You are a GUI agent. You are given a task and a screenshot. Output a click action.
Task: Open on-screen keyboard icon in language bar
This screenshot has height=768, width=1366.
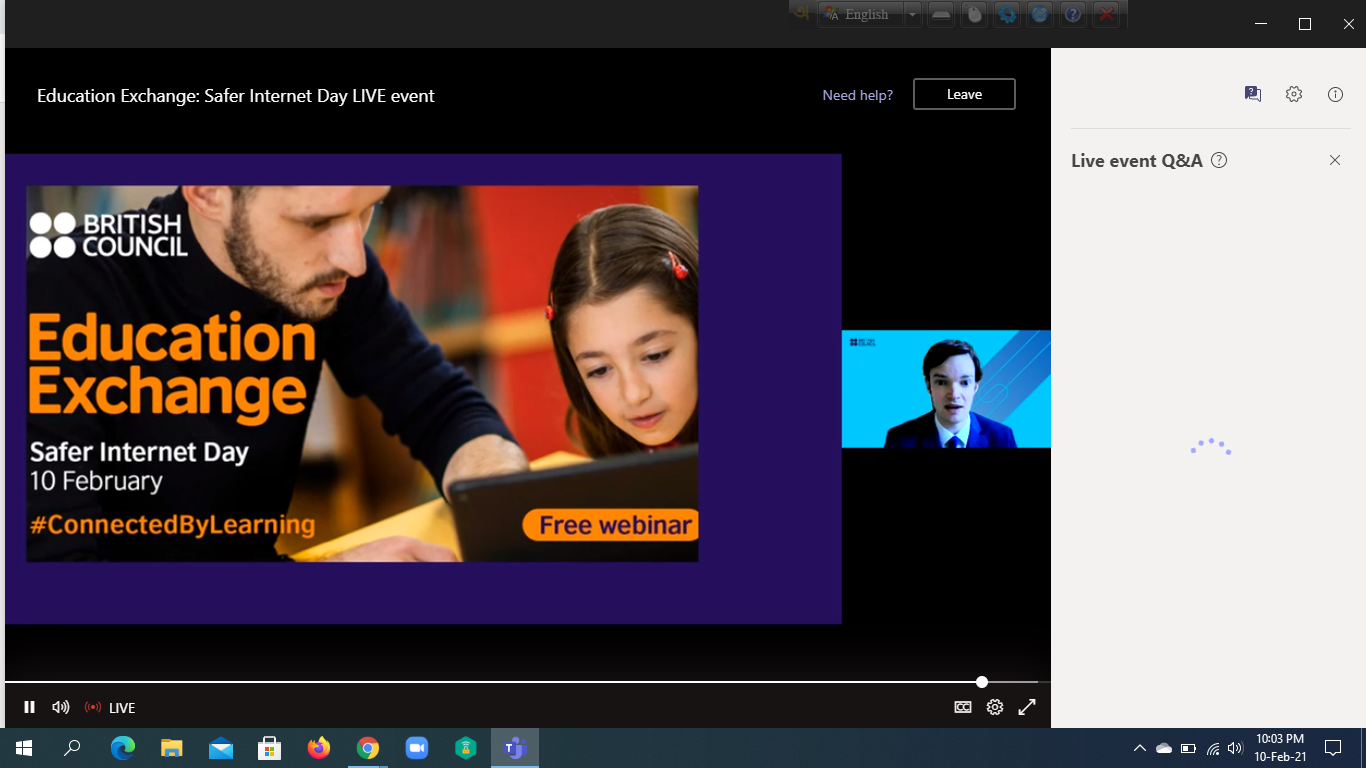coord(941,14)
